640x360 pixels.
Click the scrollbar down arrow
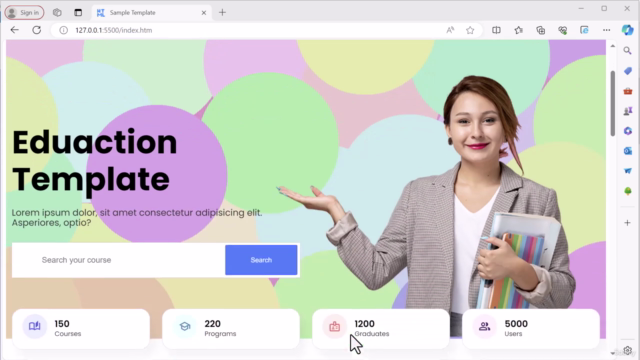pos(613,353)
